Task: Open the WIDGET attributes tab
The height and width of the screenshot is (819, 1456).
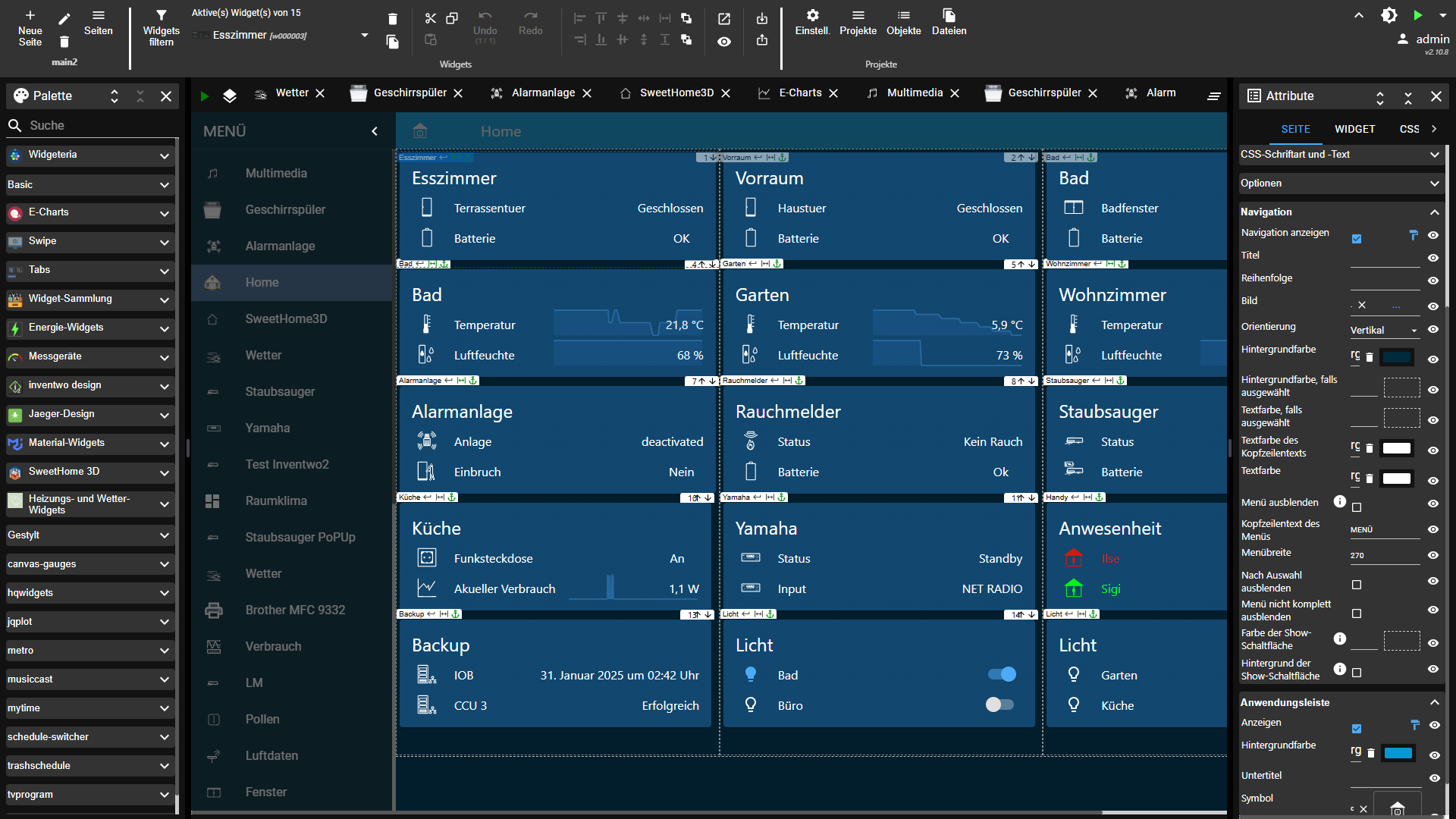Action: pyautogui.click(x=1354, y=129)
